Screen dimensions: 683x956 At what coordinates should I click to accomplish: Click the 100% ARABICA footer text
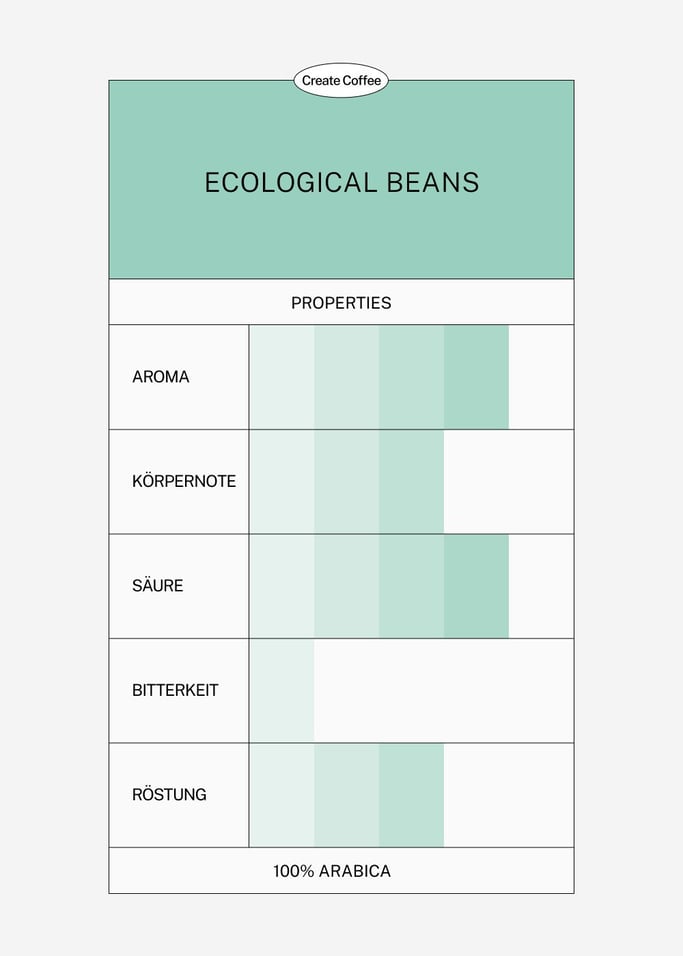[x=332, y=871]
